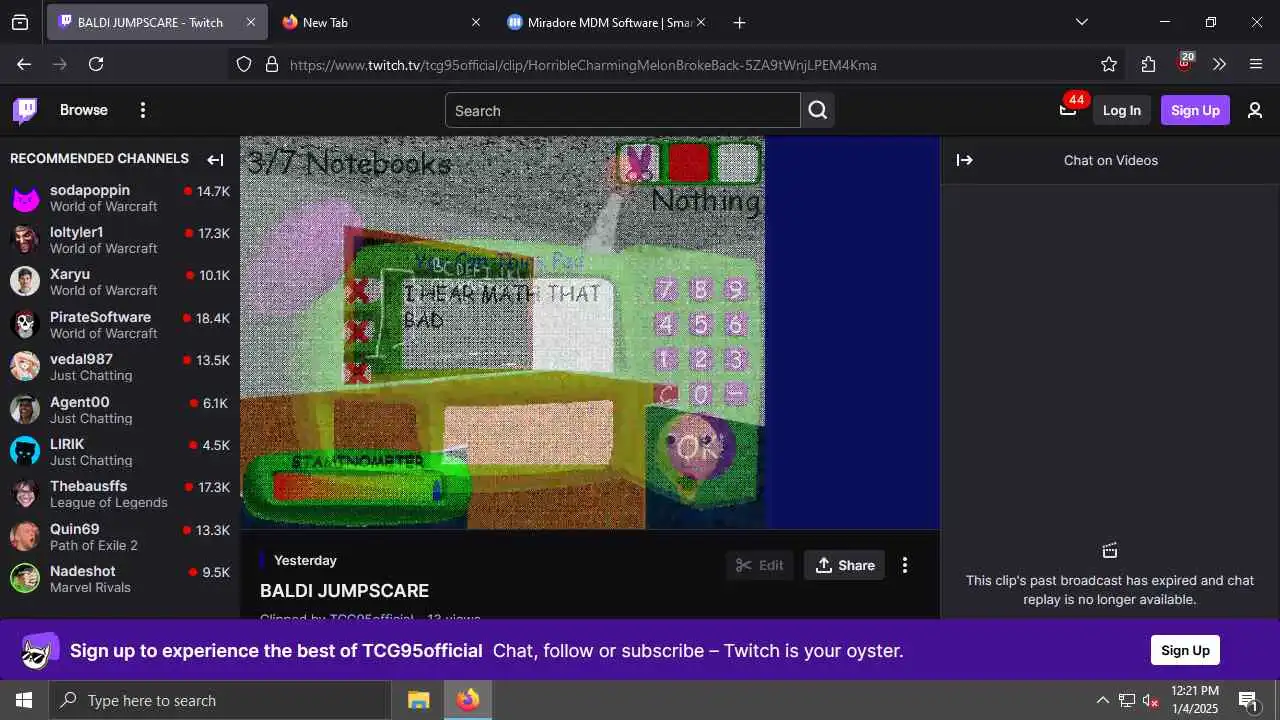This screenshot has height=720, width=1280.
Task: Open Thebausffs channel avatar
Action: pyautogui.click(x=25, y=494)
